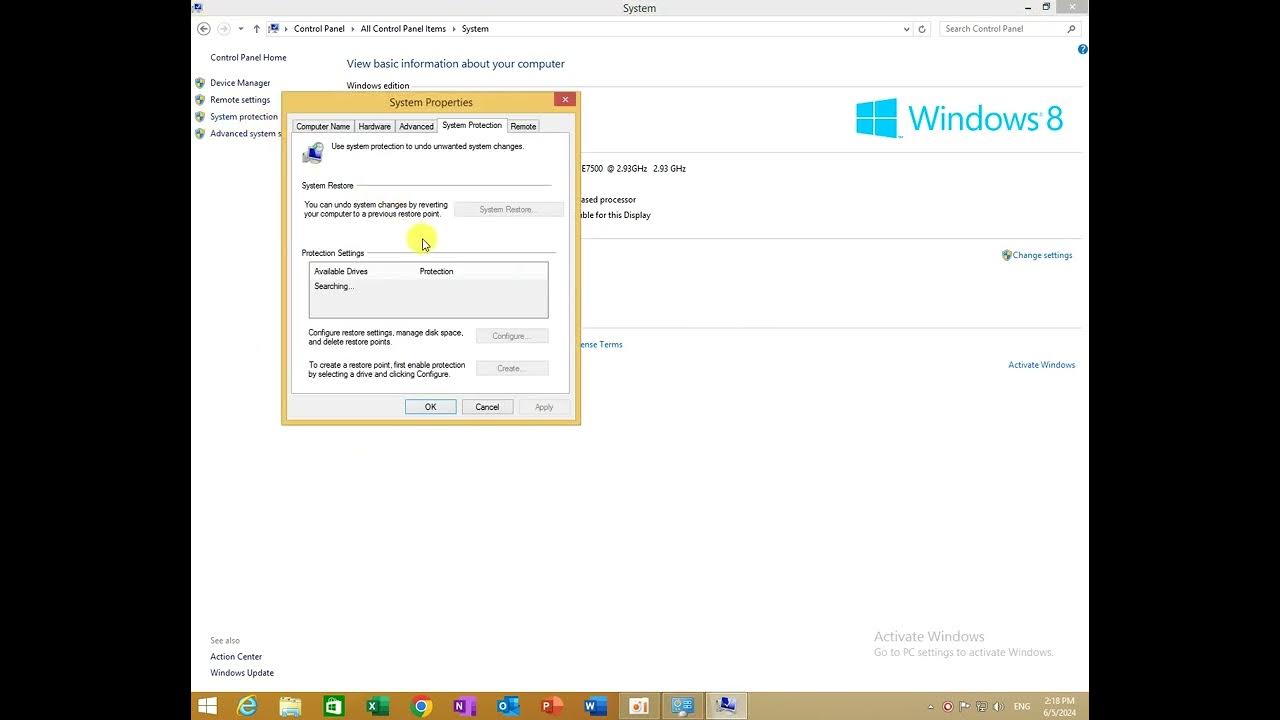Click the Advanced system settings shield icon
The image size is (1280, 720).
(x=200, y=133)
